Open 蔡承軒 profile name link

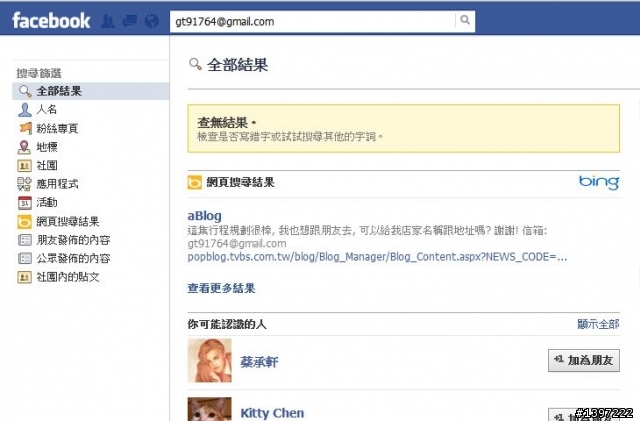tap(259, 362)
